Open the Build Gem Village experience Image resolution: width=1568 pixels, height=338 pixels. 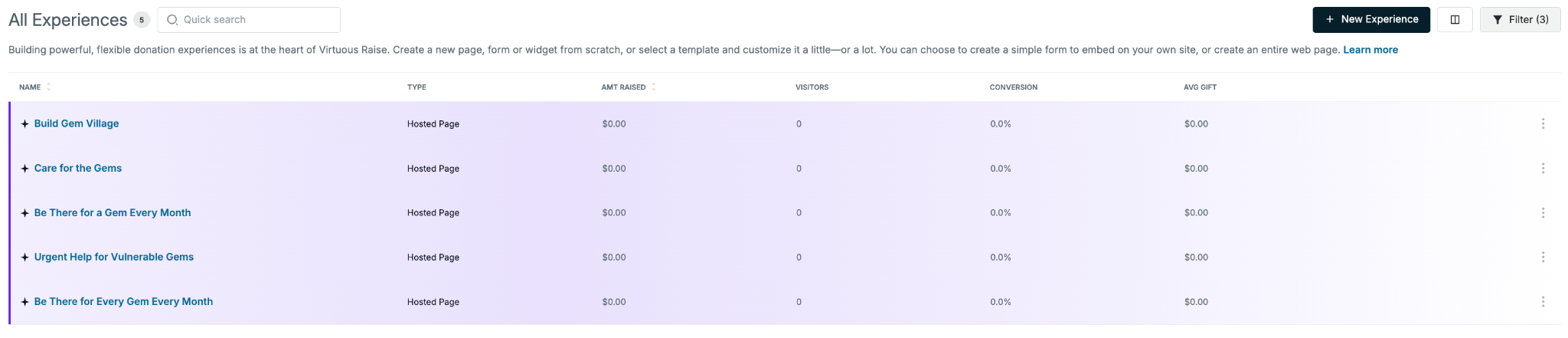[77, 123]
